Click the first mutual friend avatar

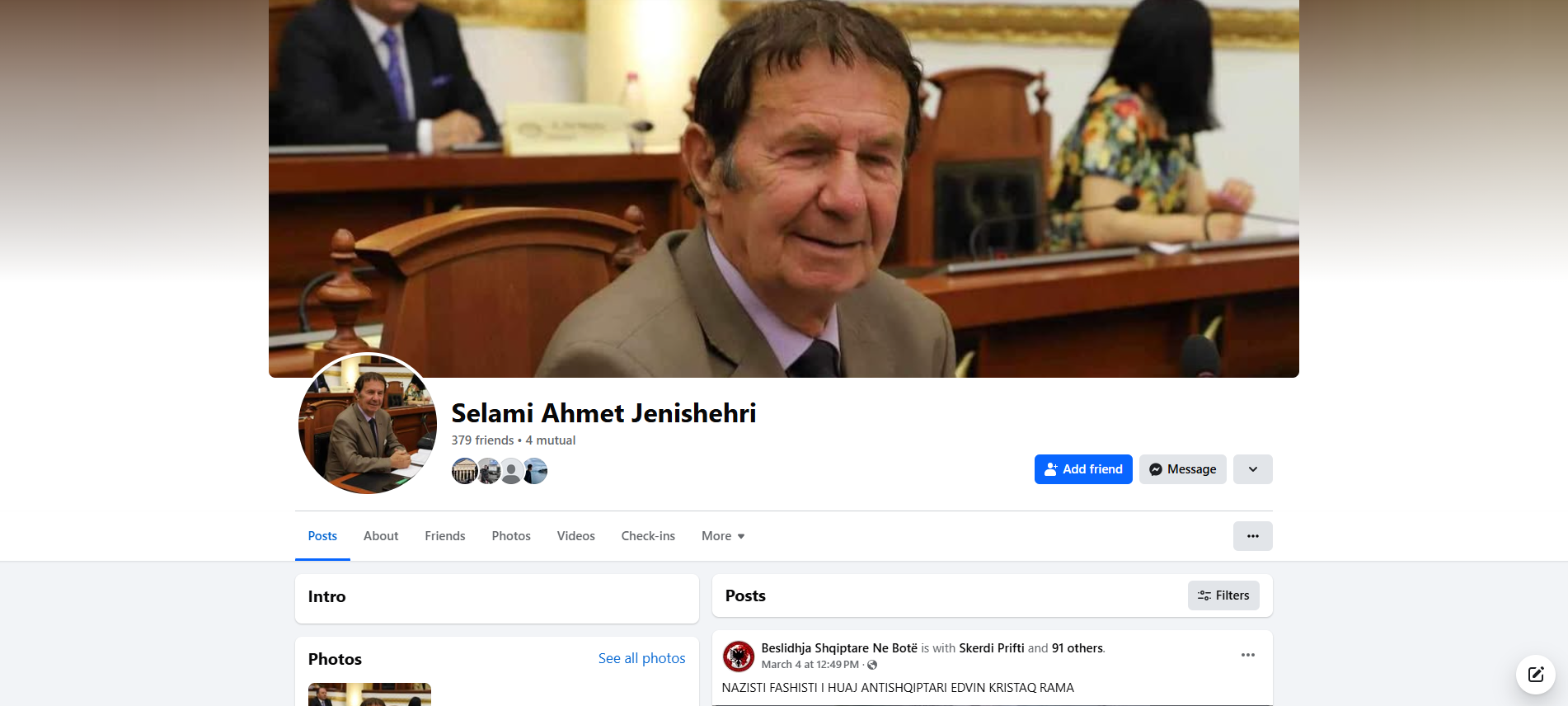(465, 471)
